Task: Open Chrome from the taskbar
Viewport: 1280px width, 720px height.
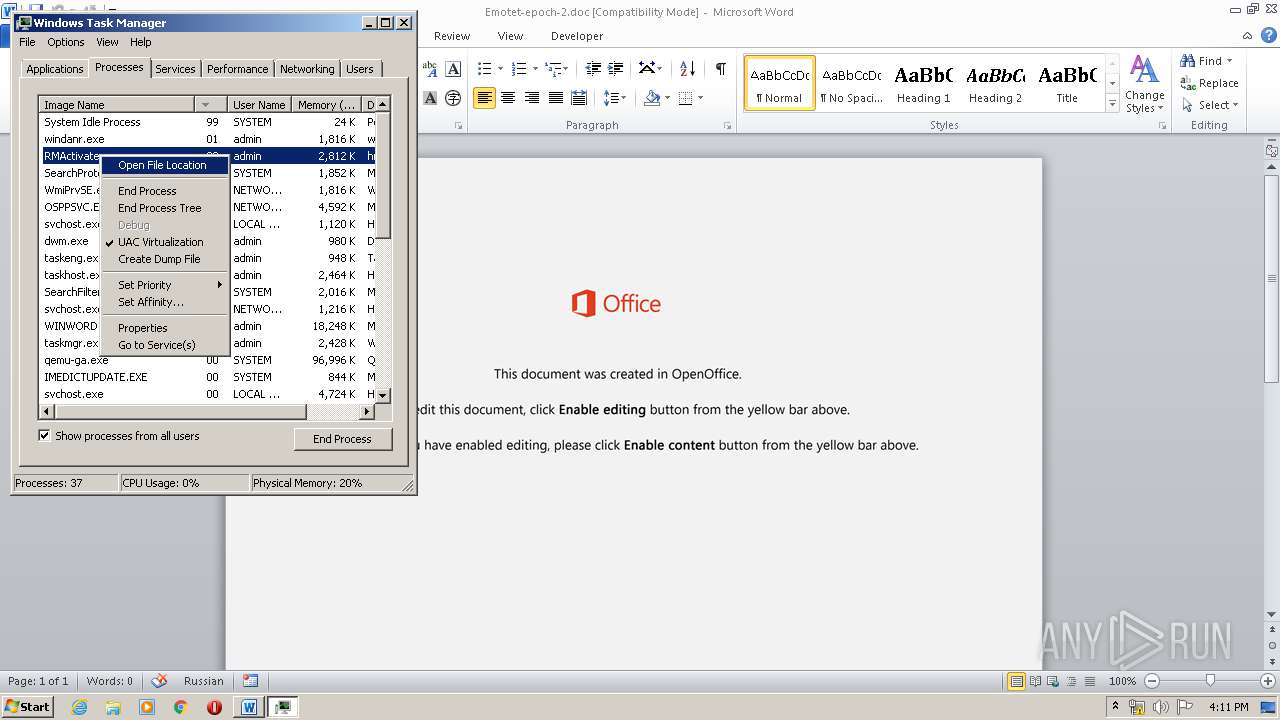Action: (x=181, y=707)
